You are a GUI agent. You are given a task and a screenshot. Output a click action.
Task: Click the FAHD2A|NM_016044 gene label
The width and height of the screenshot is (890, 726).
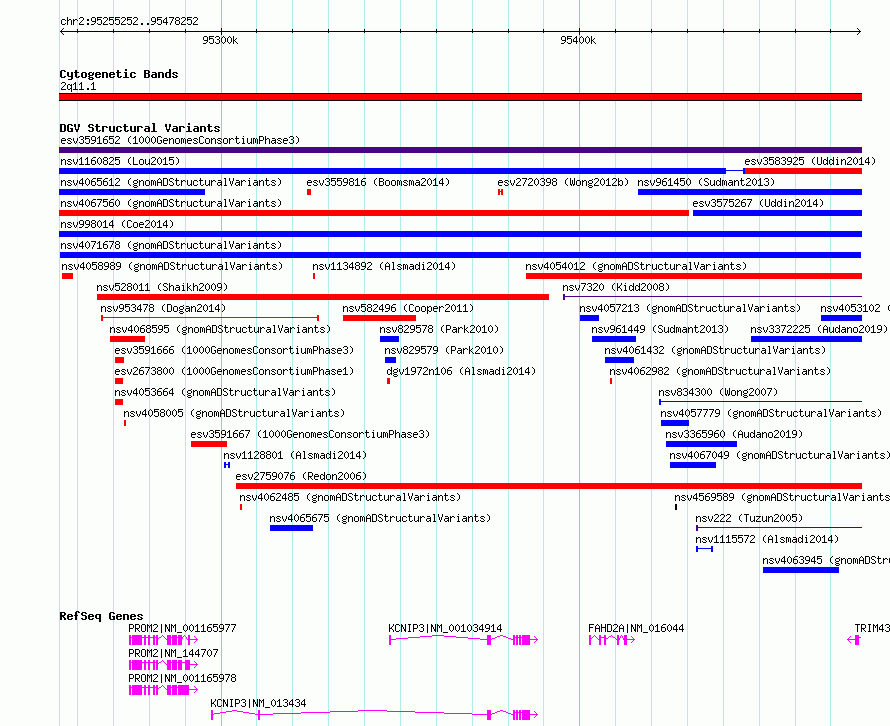pyautogui.click(x=636, y=628)
